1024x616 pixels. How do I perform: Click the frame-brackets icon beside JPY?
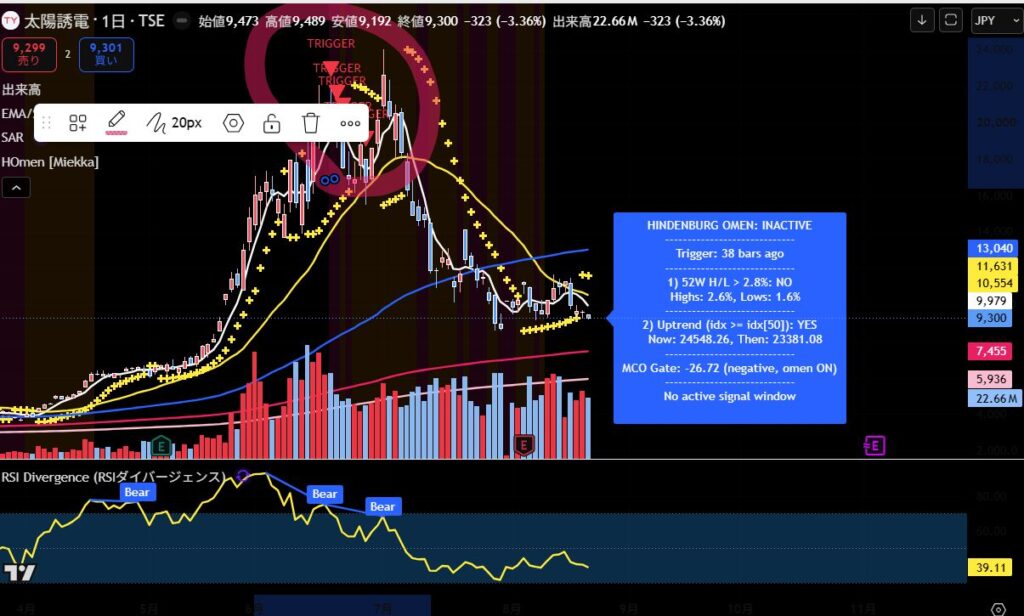(x=951, y=20)
